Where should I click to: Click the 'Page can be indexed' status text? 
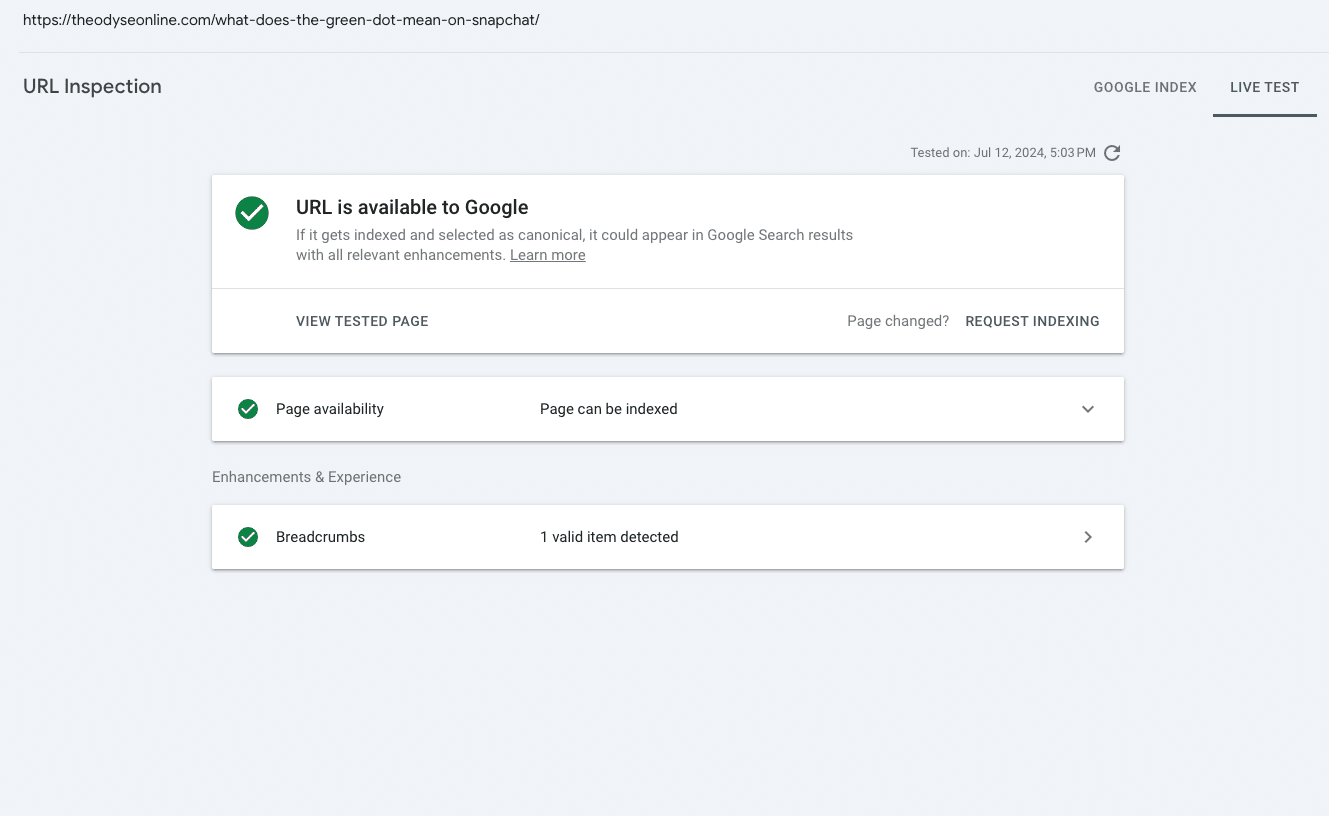[608, 409]
